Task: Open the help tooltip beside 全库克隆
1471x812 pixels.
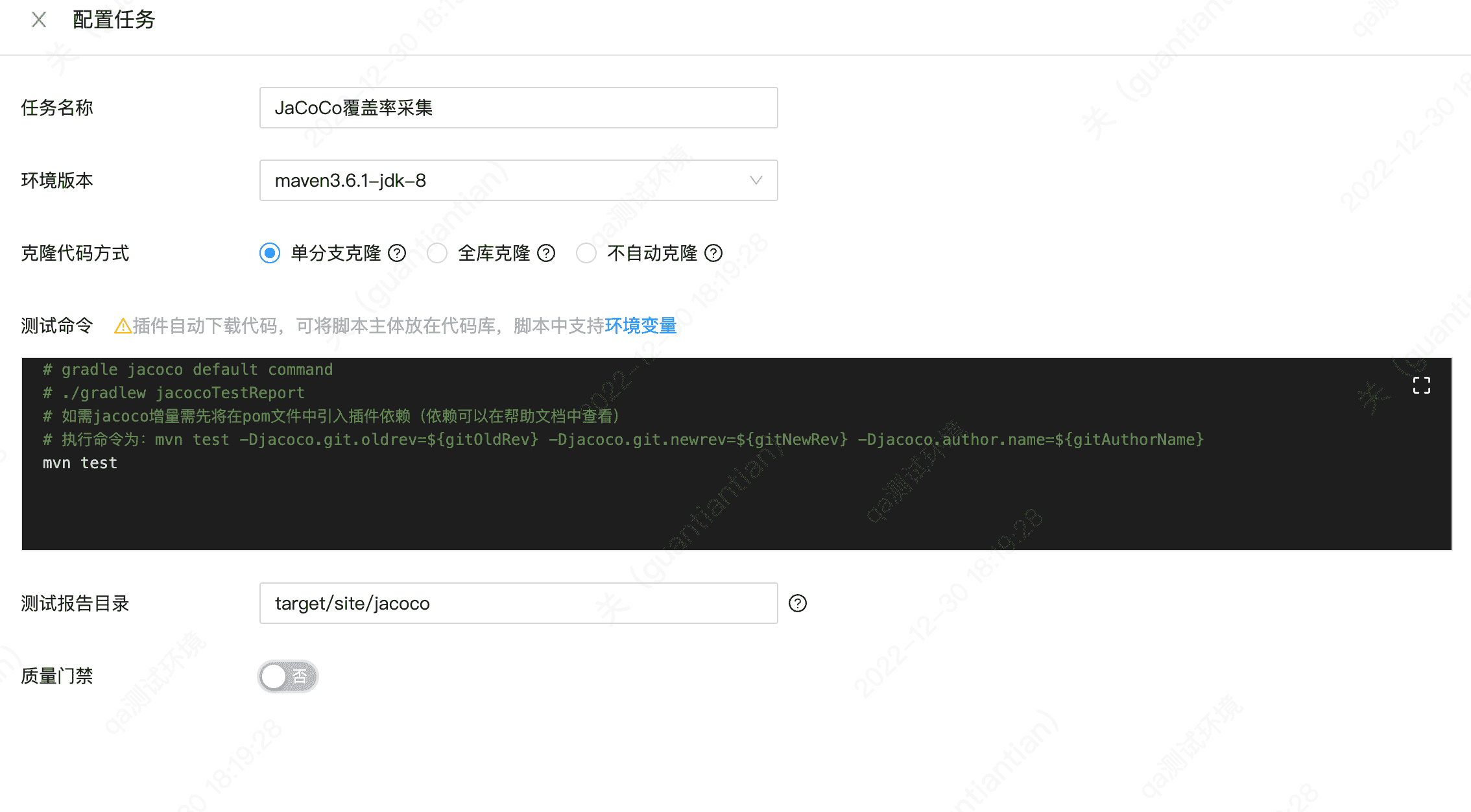Action: pyautogui.click(x=547, y=253)
